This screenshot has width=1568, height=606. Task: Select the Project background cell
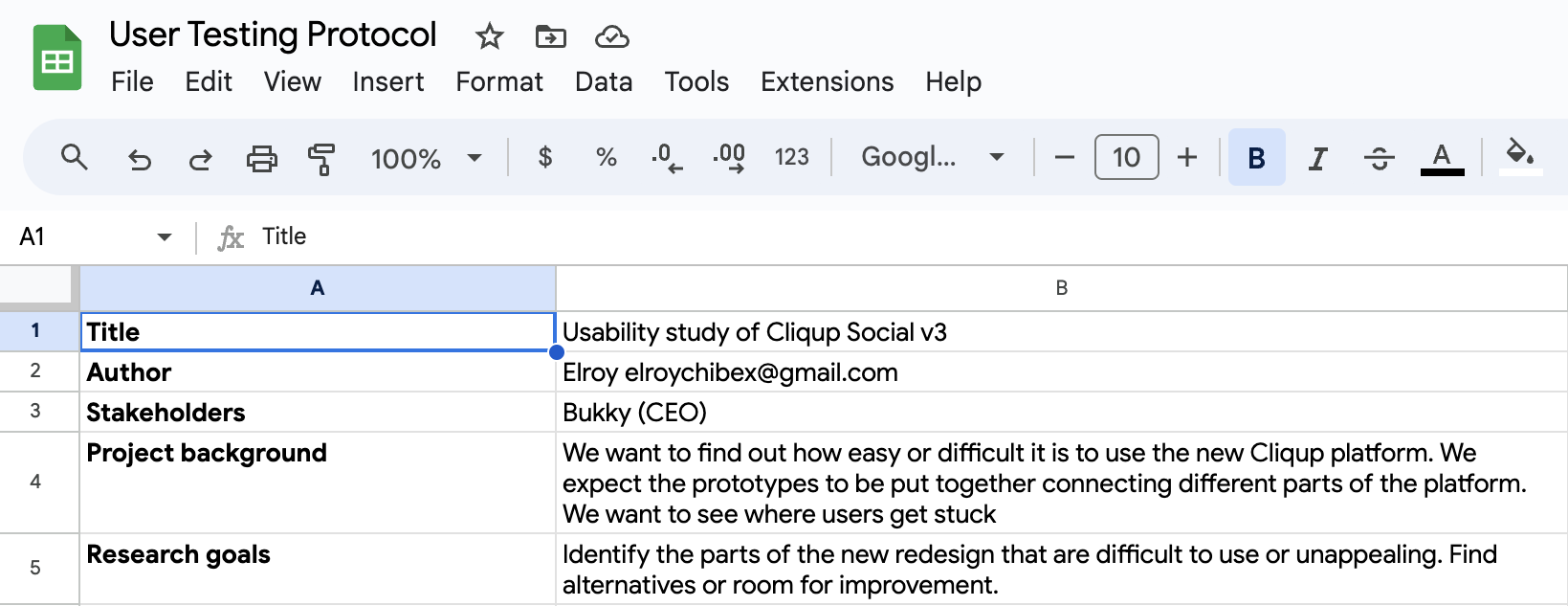[318, 482]
